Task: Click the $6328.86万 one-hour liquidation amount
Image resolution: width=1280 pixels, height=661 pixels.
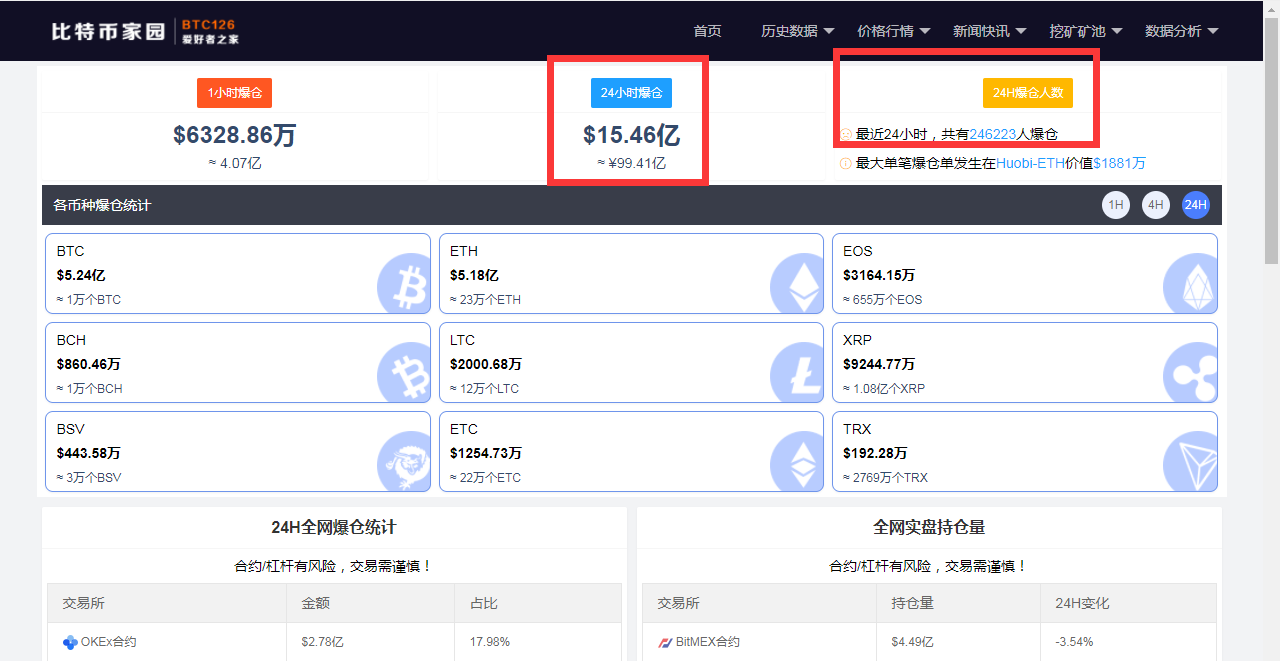Action: [x=235, y=135]
